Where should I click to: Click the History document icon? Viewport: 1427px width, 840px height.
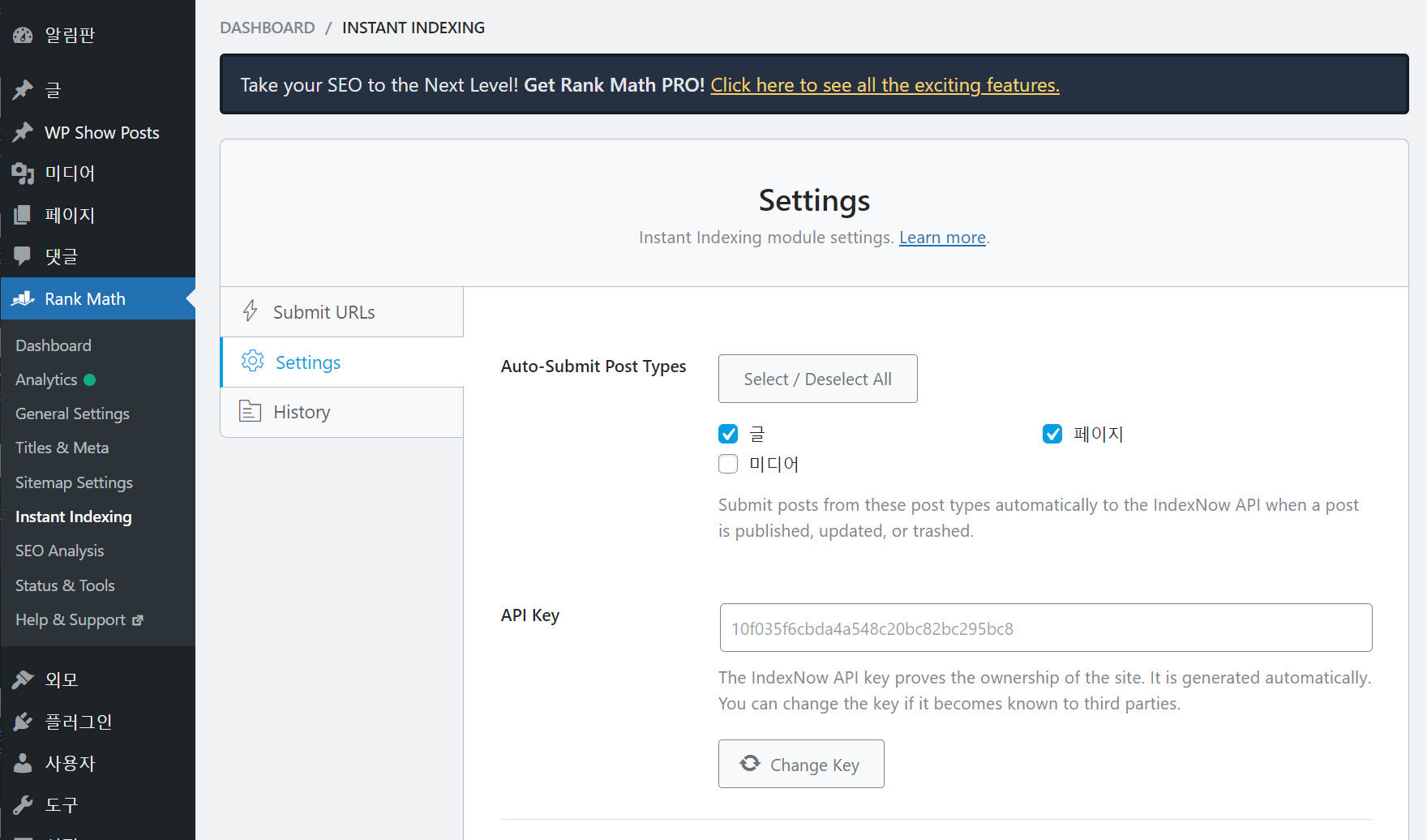click(x=250, y=412)
